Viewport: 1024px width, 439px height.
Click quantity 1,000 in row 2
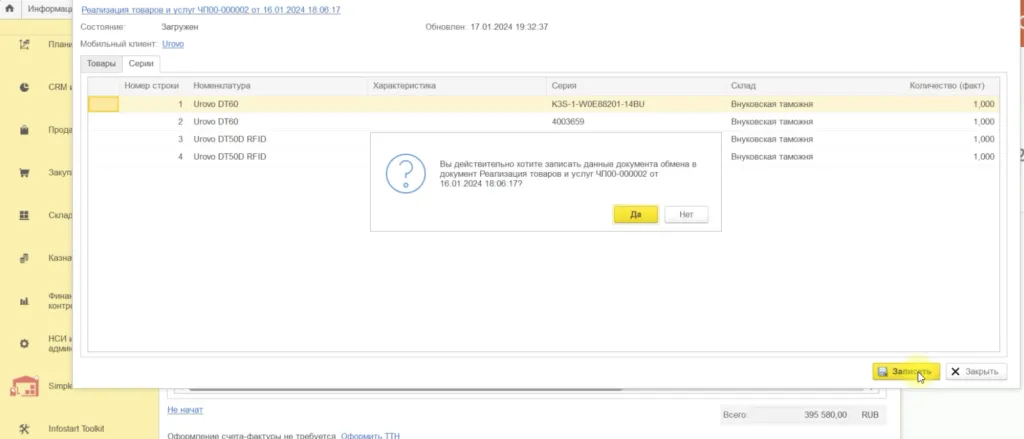pos(984,122)
